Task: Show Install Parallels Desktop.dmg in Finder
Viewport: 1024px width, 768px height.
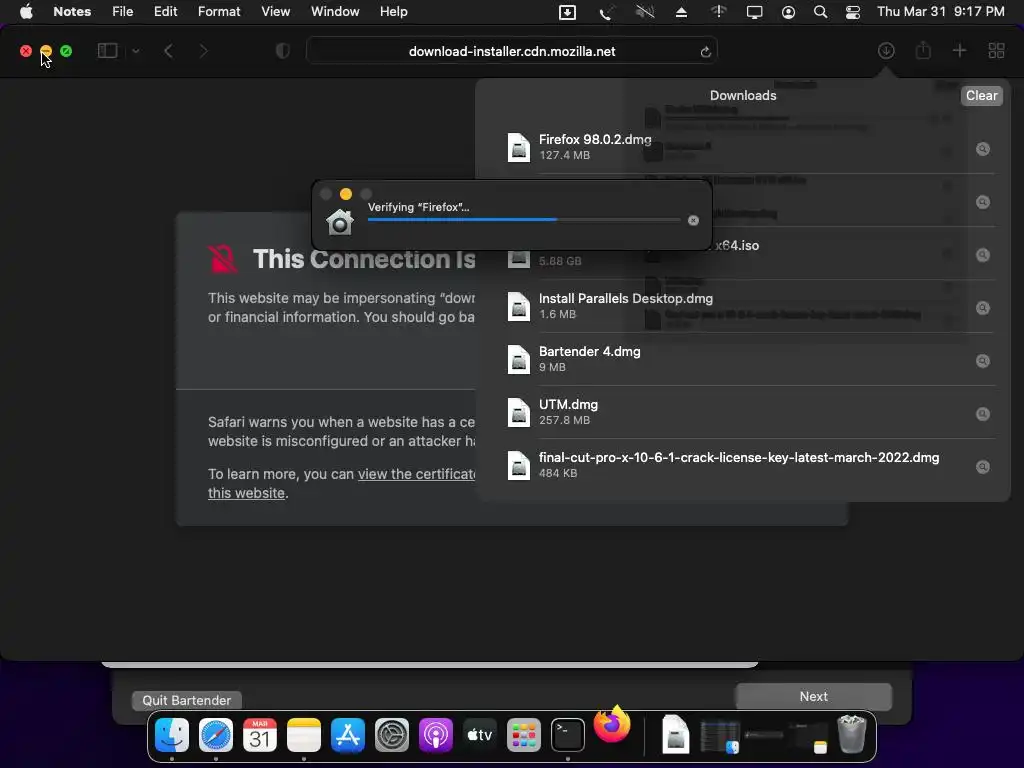Action: point(983,308)
